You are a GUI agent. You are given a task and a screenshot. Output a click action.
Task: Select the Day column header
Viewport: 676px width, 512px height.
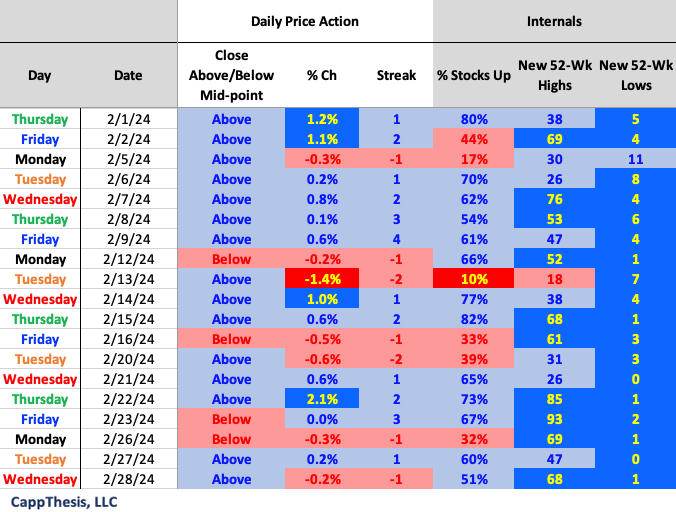[x=39, y=75]
